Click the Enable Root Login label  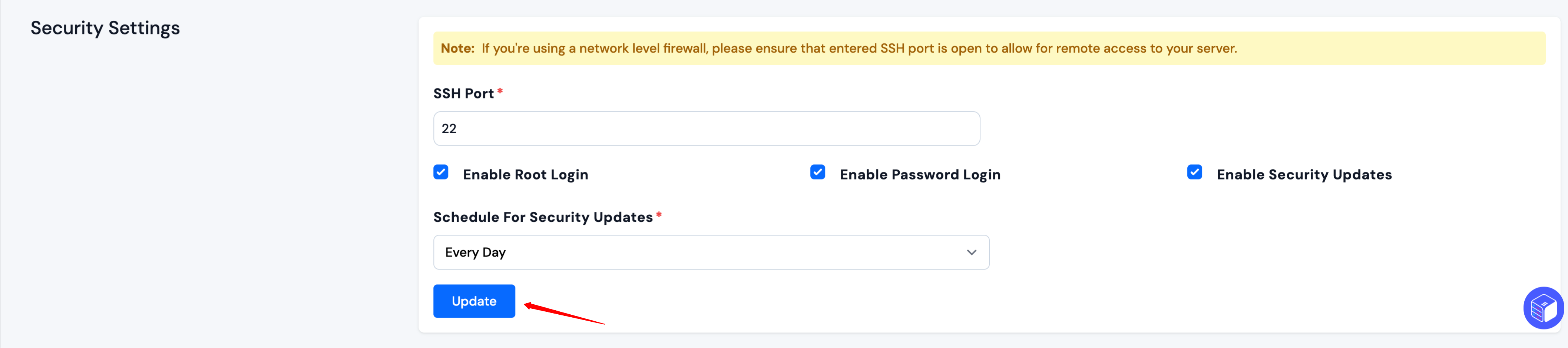tap(525, 175)
